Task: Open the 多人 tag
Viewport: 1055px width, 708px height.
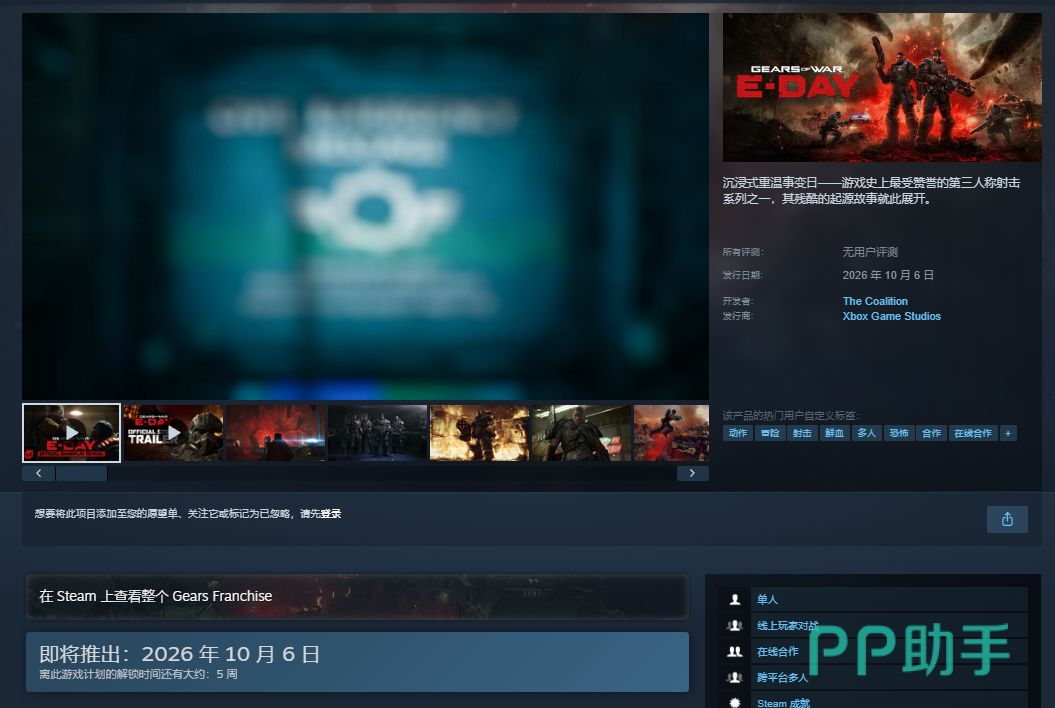Action: click(x=867, y=433)
